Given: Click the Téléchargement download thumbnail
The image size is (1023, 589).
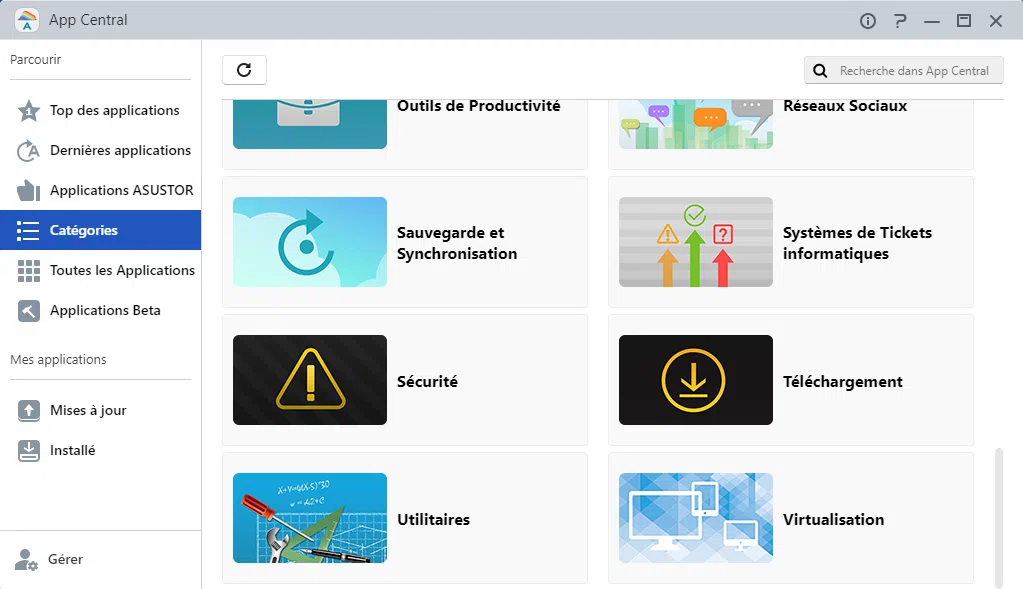Looking at the screenshot, I should [695, 380].
